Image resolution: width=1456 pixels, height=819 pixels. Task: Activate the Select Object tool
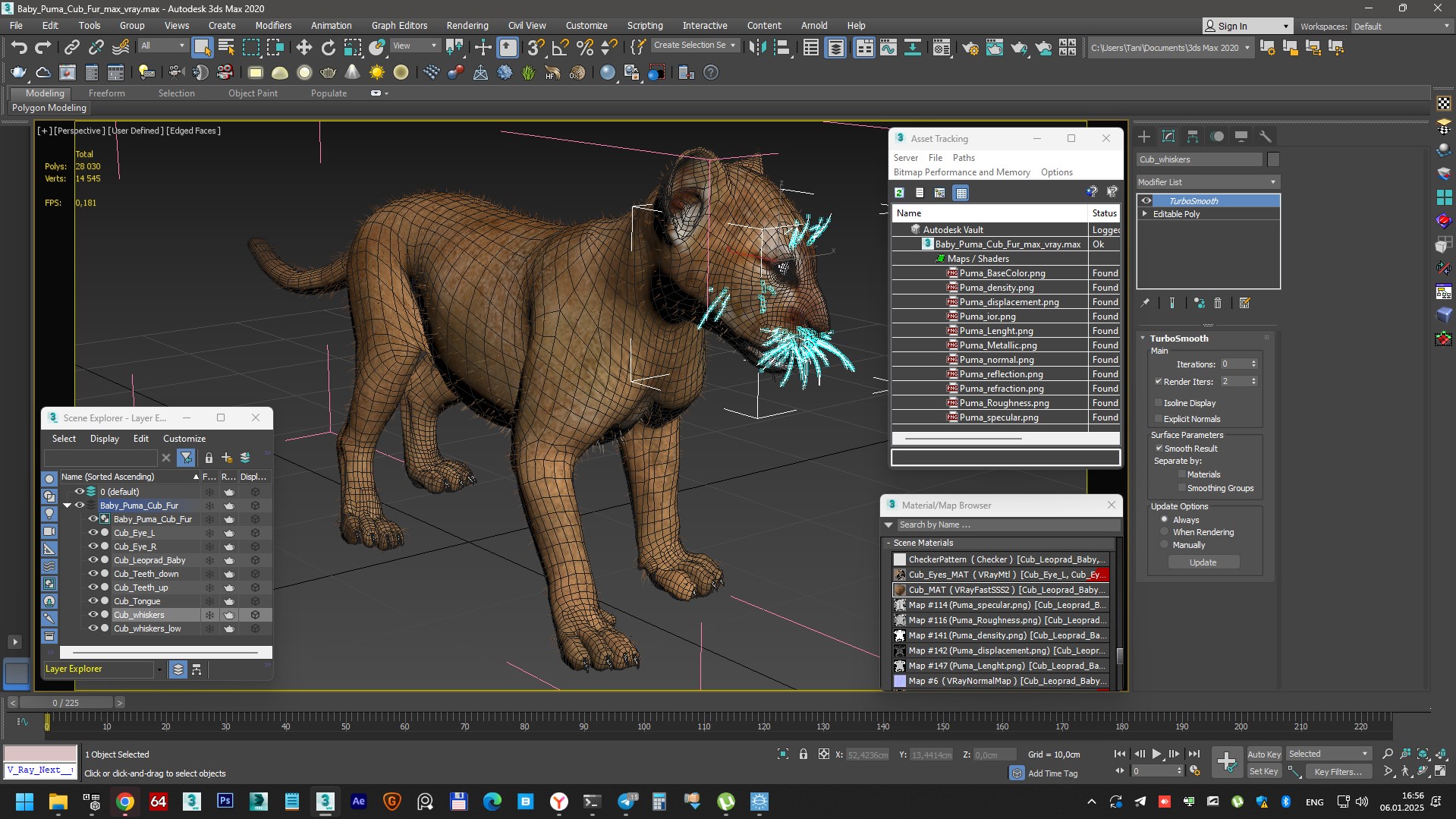click(202, 48)
